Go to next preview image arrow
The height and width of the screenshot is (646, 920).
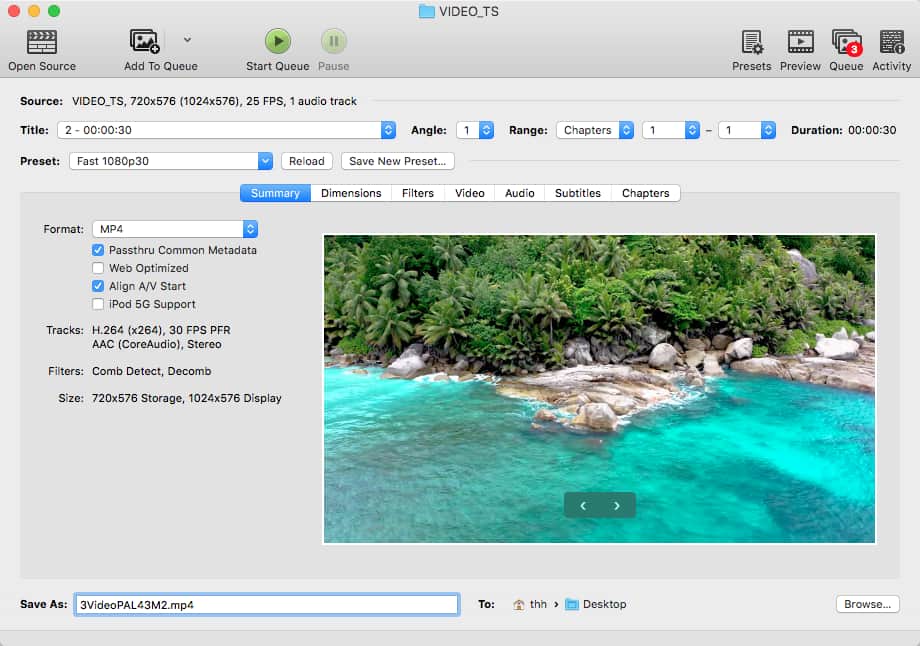tap(617, 506)
